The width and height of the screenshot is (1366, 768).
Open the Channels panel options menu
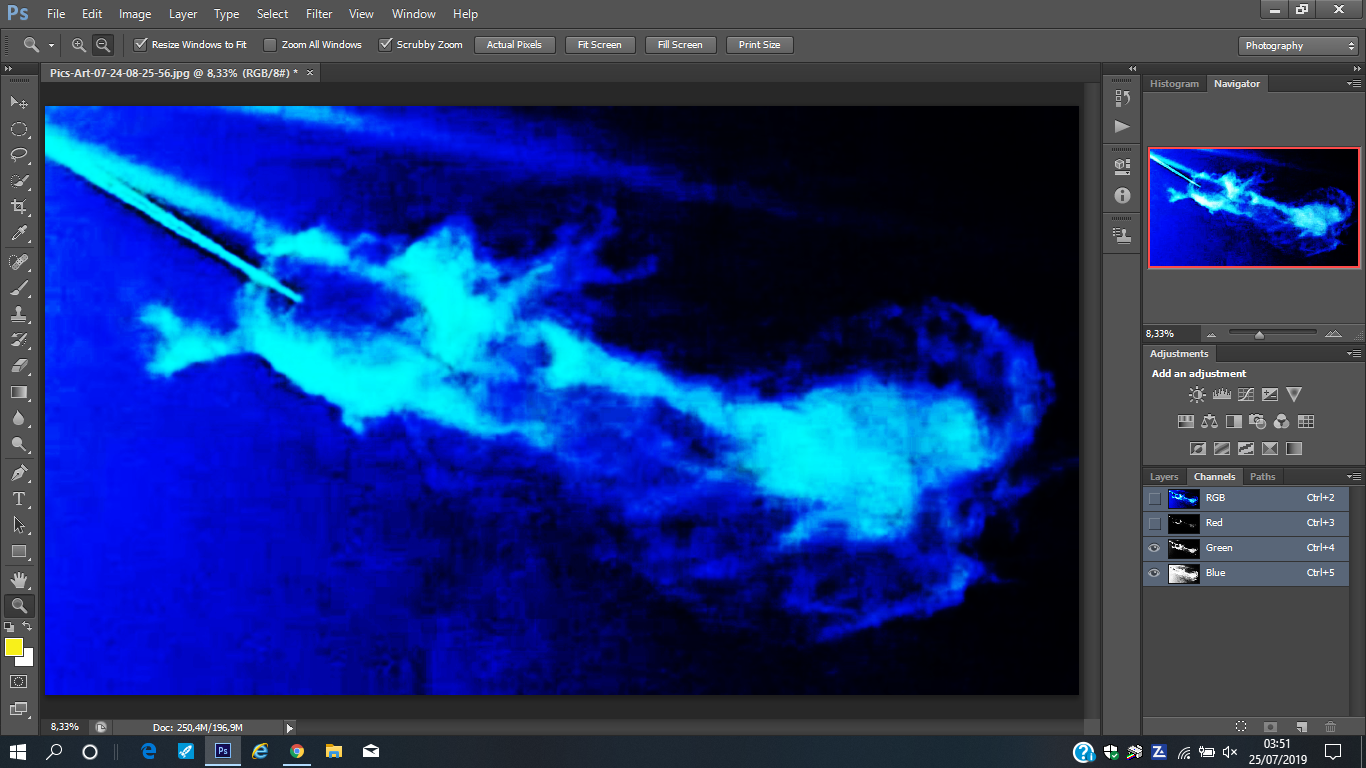pos(1353,477)
